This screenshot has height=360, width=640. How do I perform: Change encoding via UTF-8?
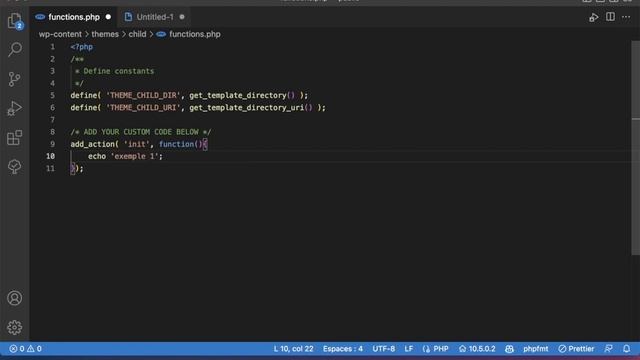coord(384,349)
